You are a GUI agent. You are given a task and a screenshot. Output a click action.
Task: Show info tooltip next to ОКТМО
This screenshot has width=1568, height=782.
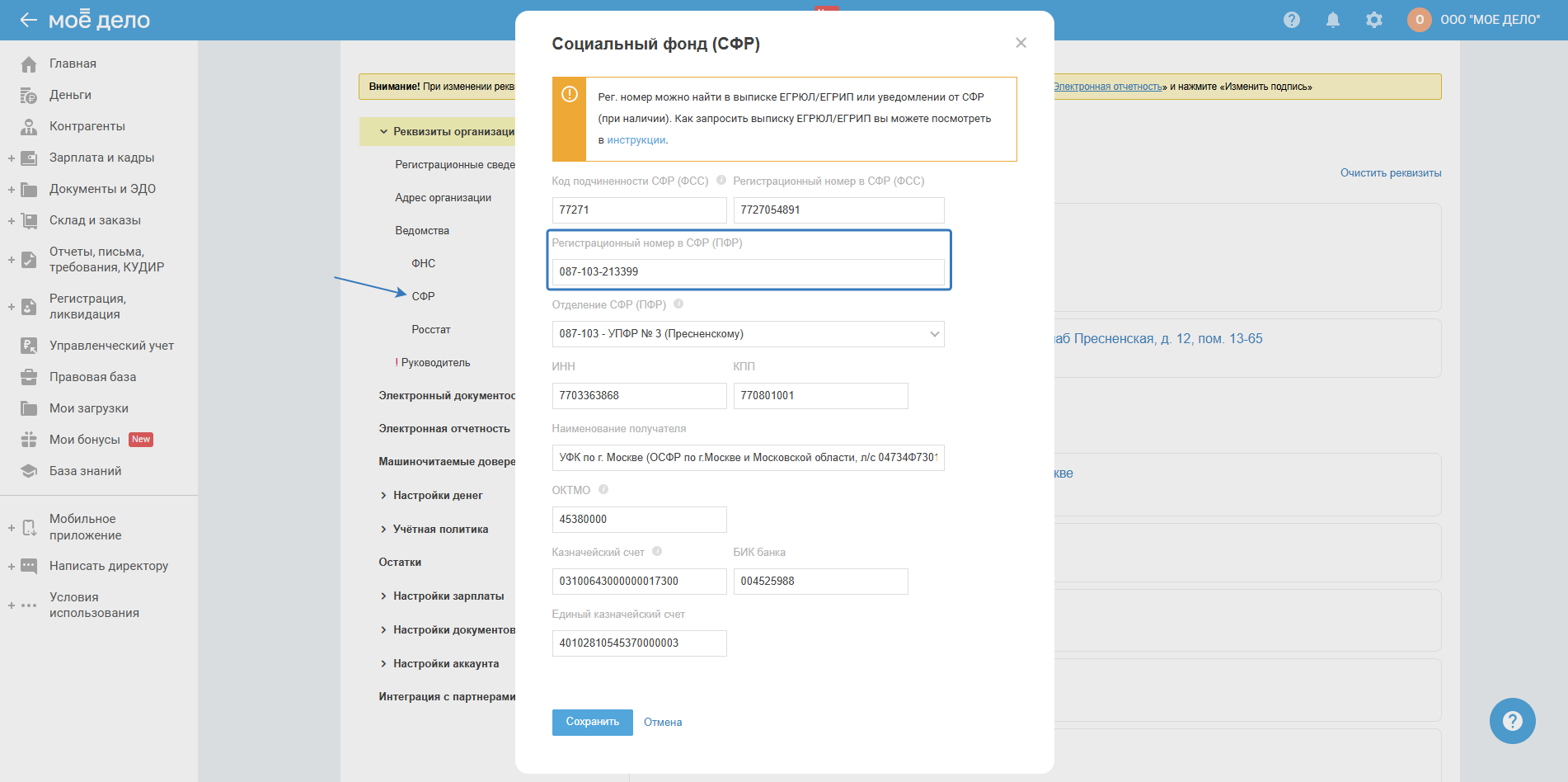tap(603, 489)
